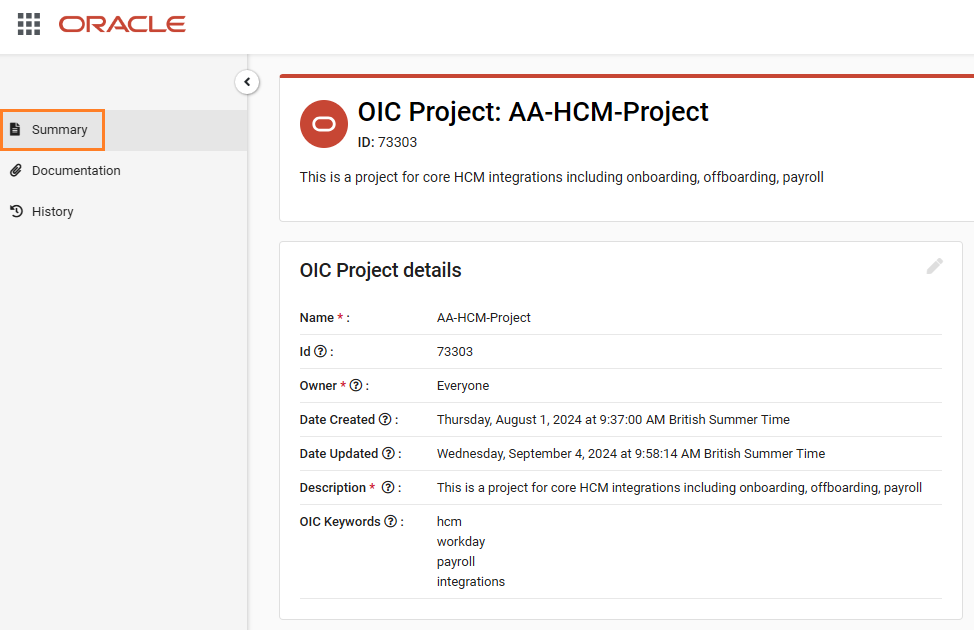Viewport: 974px width, 630px height.
Task: Click the red OIC project circle icon
Action: (324, 124)
